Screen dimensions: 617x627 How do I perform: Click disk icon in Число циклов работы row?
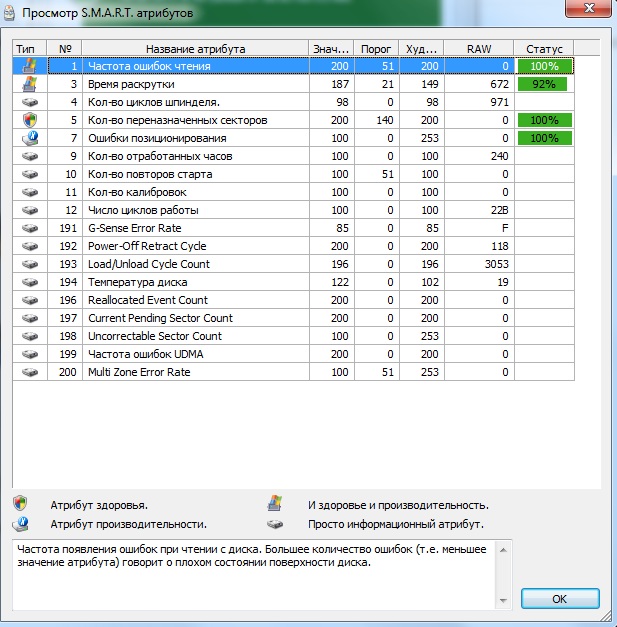(x=30, y=210)
